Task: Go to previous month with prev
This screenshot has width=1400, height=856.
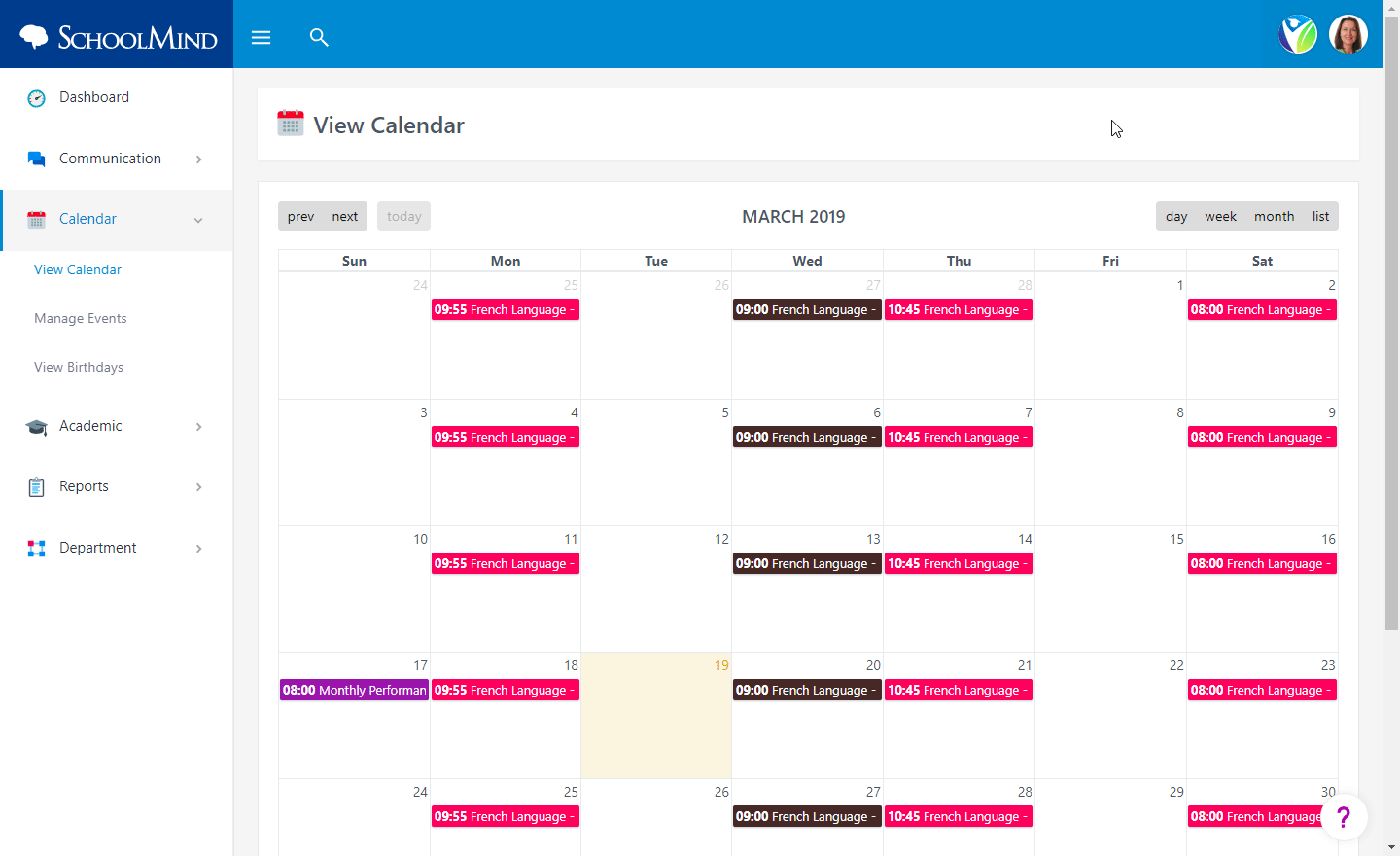Action: tap(300, 216)
